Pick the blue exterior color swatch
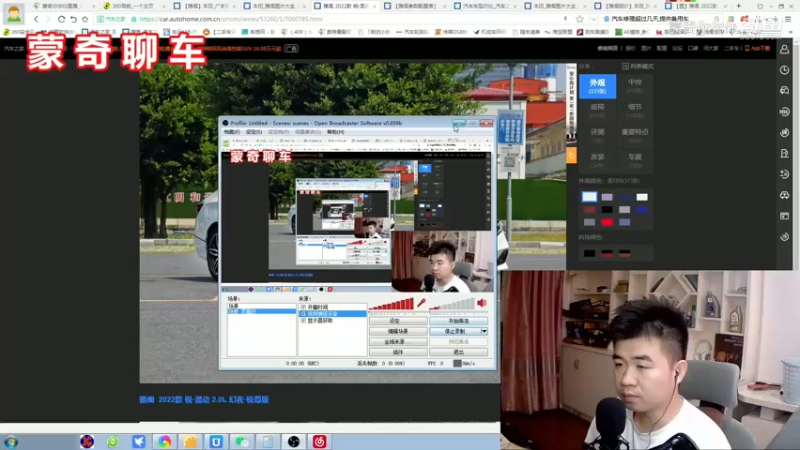This screenshot has width=800, height=450. [642, 210]
